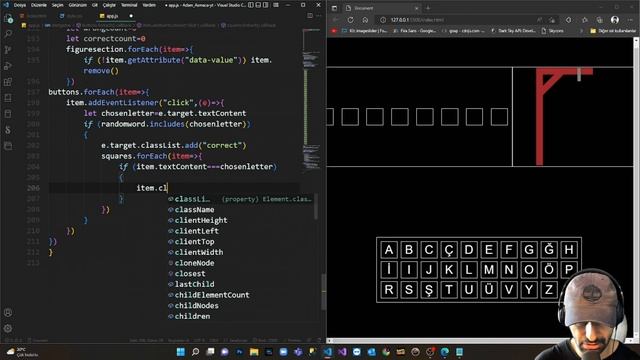Select className suggestion

pos(241,210)
